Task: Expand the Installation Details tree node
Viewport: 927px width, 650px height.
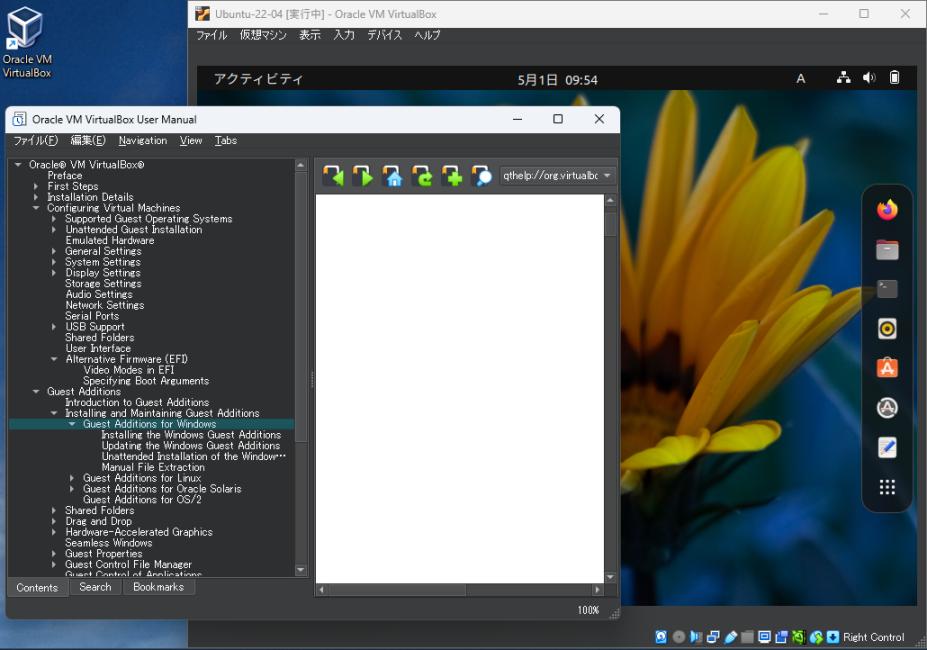Action: click(x=36, y=197)
